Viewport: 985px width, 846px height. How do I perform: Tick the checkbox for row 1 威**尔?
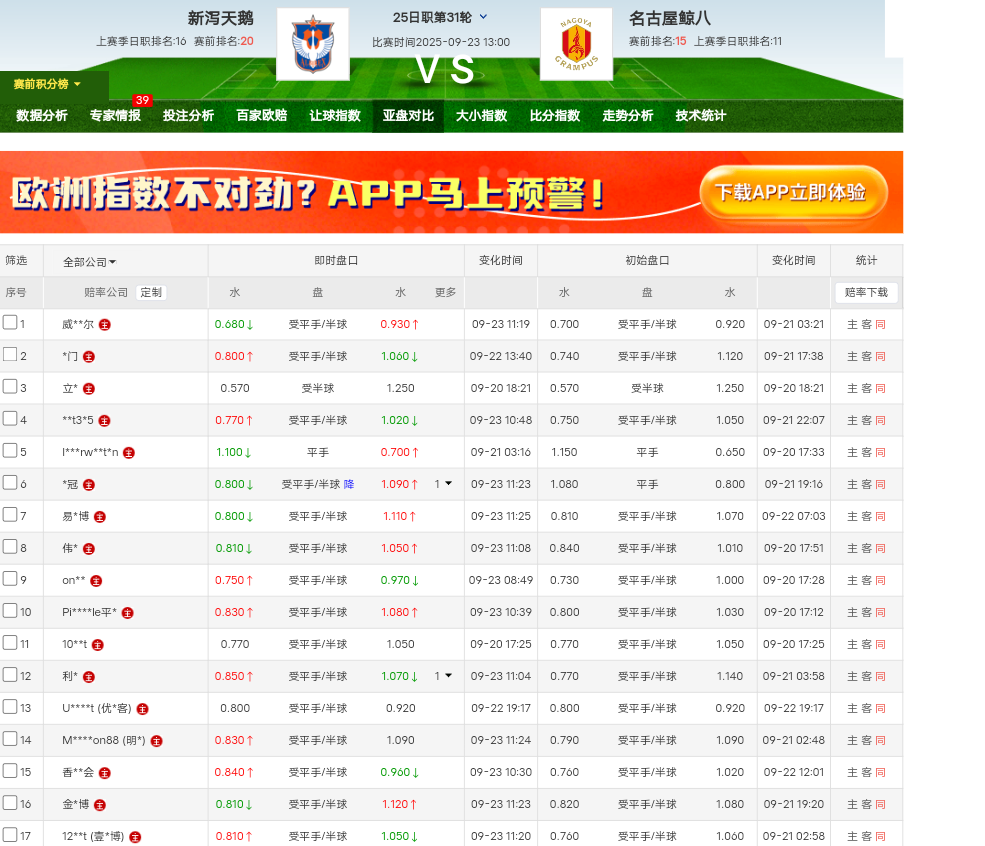click(x=10, y=323)
